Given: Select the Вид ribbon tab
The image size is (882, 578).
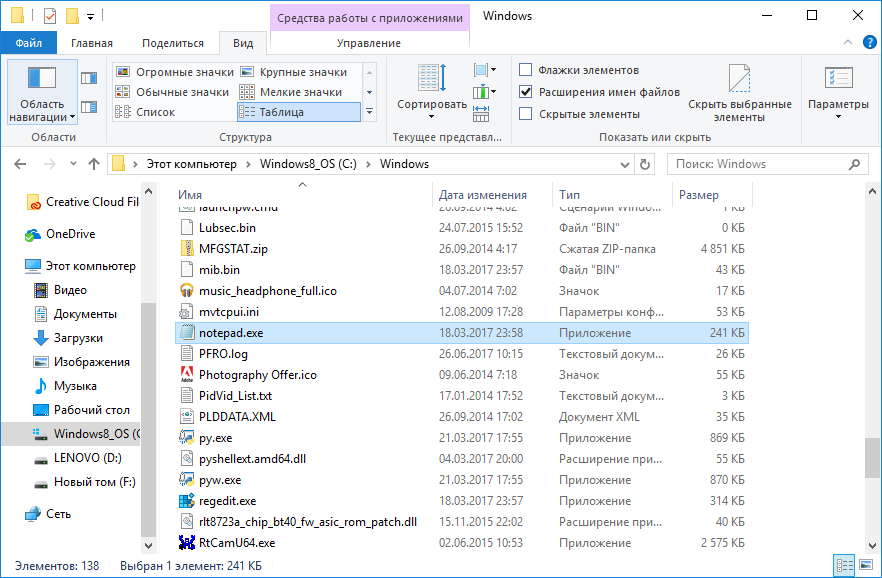Looking at the screenshot, I should pyautogui.click(x=243, y=43).
